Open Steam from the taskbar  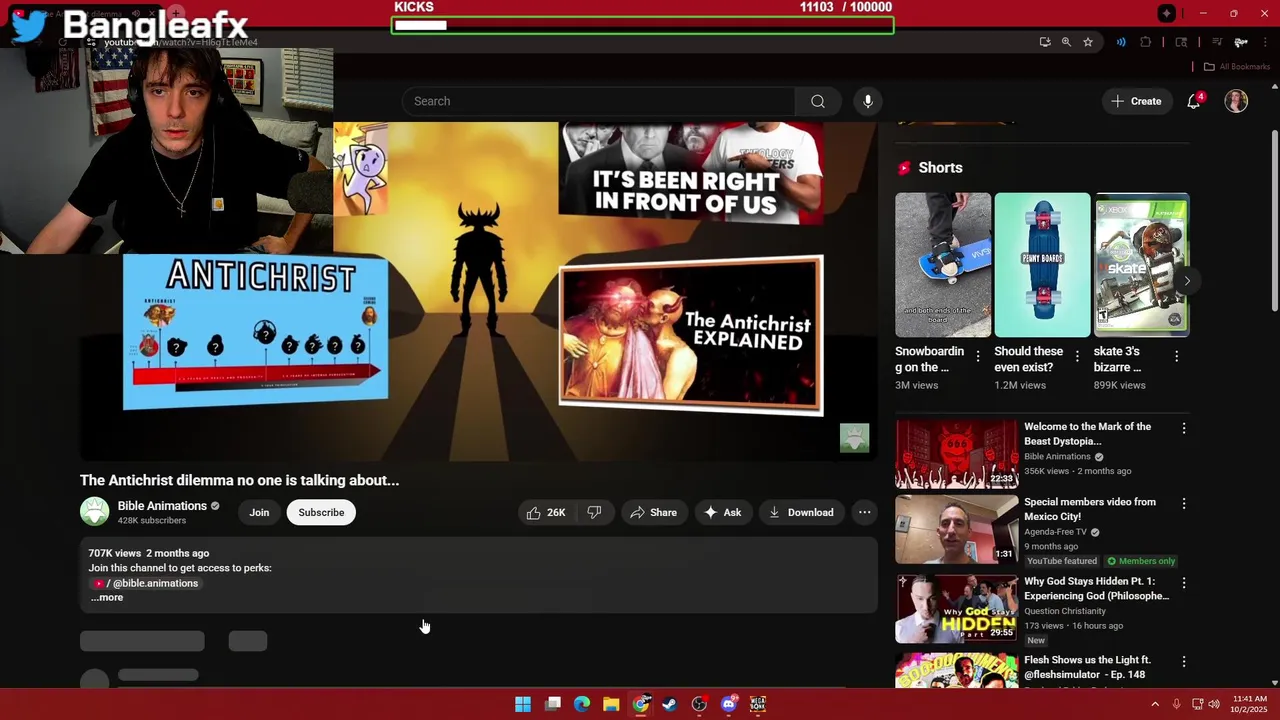point(670,704)
